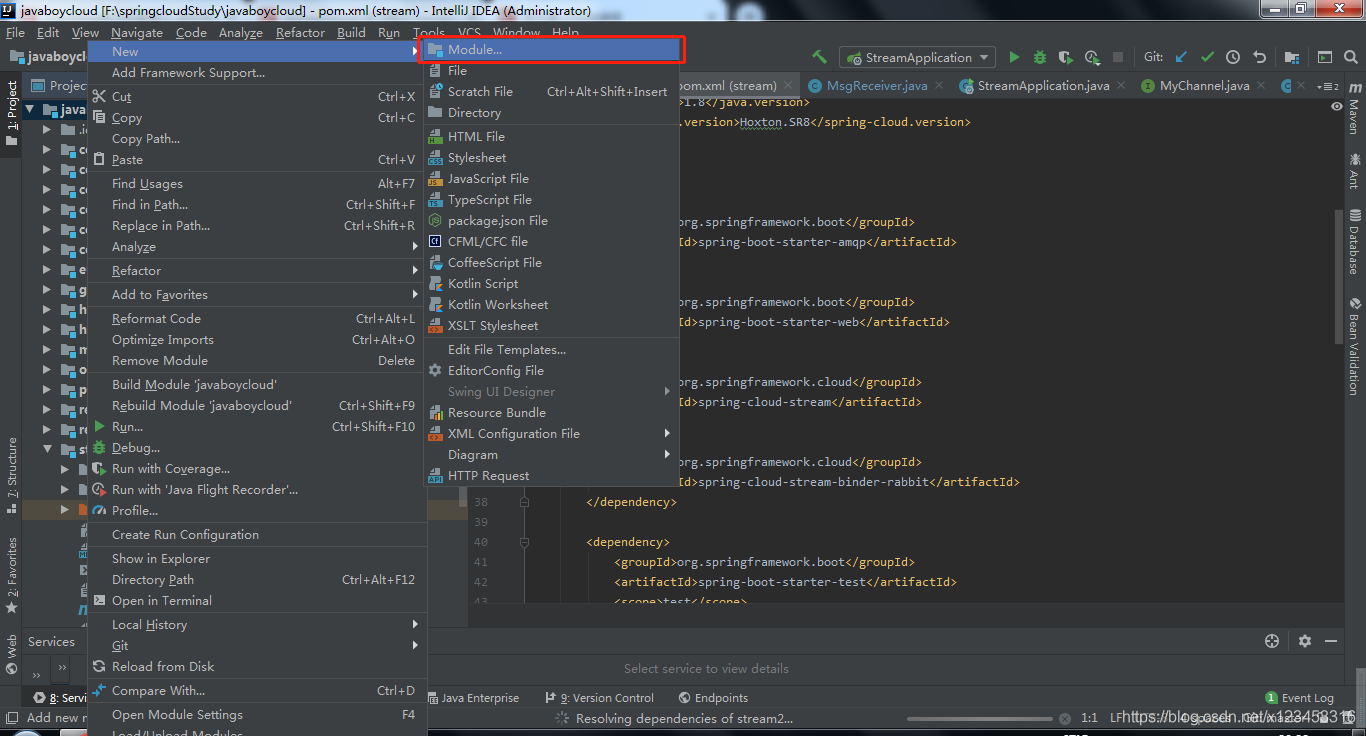
Task: Click Reload from Disk in the context menu
Action: point(257,666)
